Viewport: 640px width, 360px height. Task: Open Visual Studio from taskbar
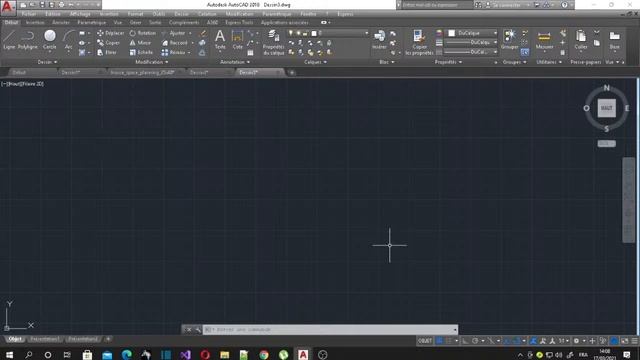185,355
